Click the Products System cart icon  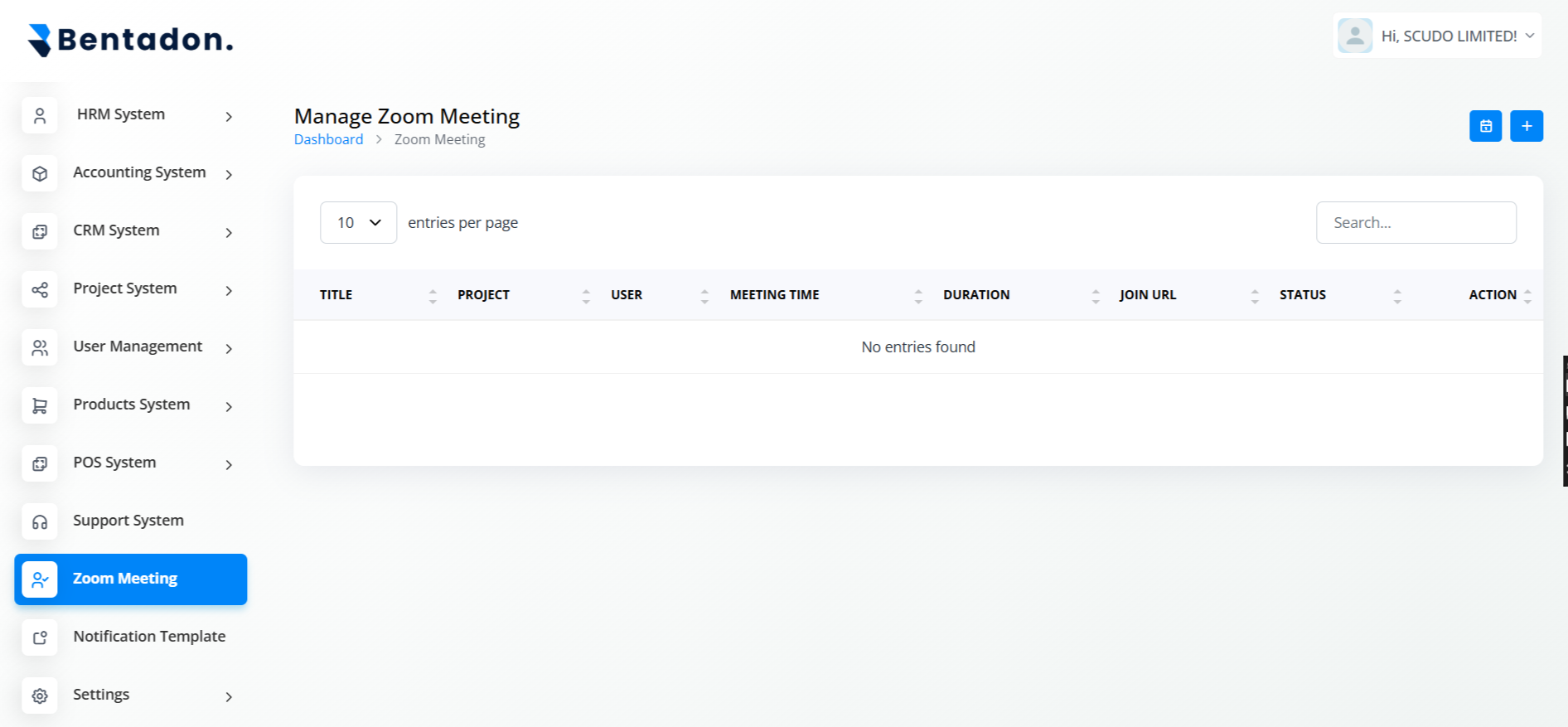coord(40,406)
